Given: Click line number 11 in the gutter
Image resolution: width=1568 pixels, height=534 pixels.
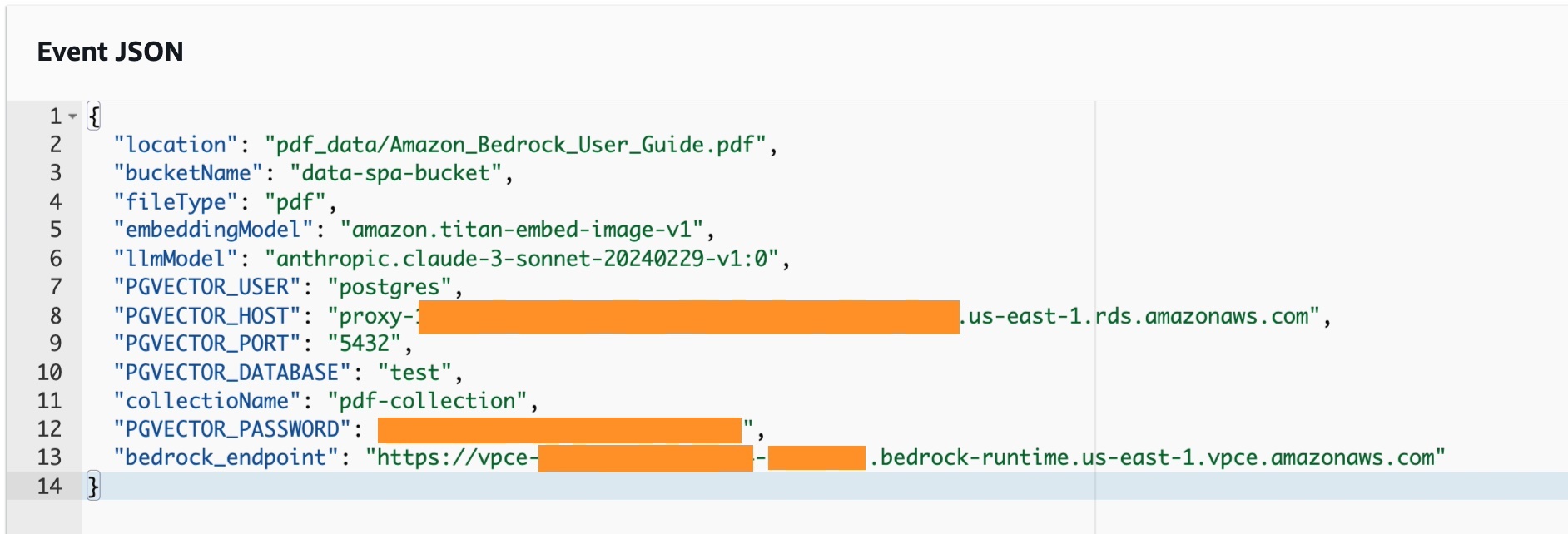Looking at the screenshot, I should (x=49, y=401).
